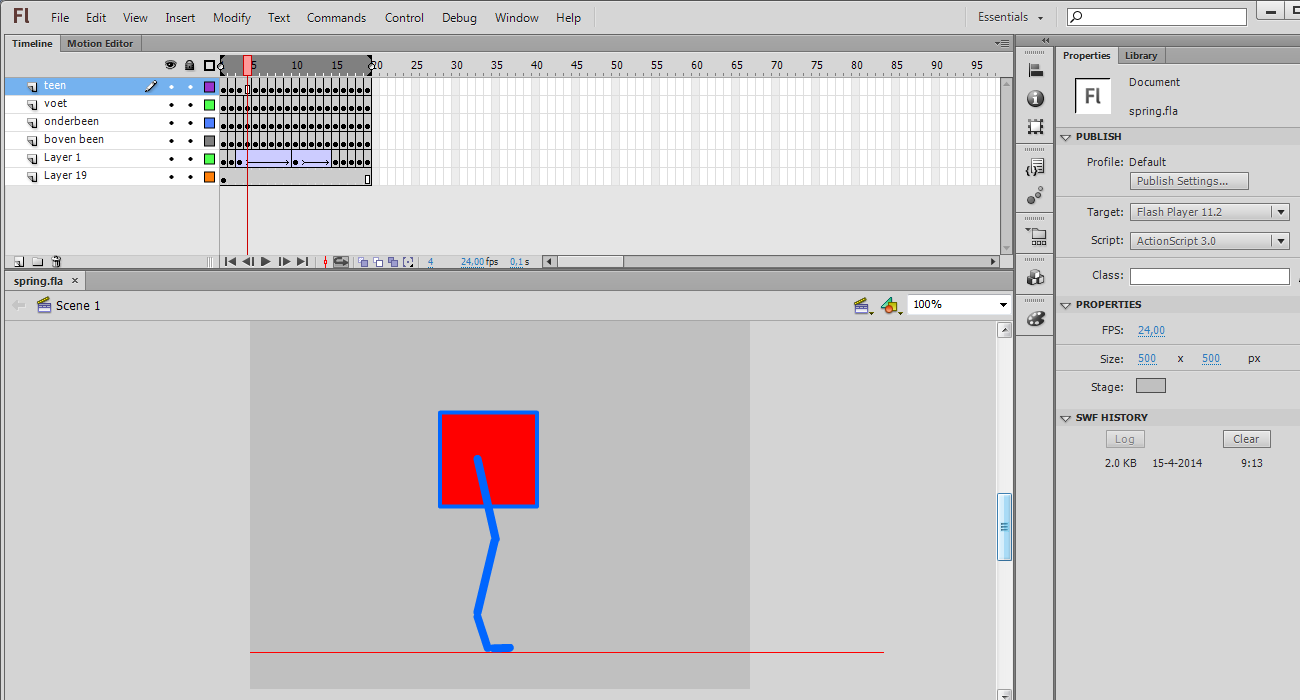Toggle visibility dot for voet layer
Image resolution: width=1300 pixels, height=700 pixels.
click(x=171, y=104)
